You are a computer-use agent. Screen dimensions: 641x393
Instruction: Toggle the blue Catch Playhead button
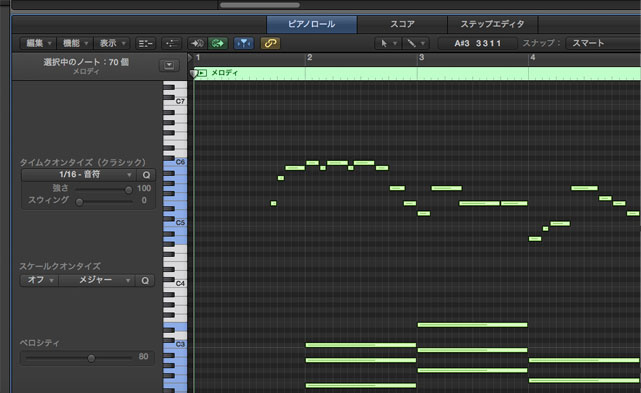coord(244,43)
